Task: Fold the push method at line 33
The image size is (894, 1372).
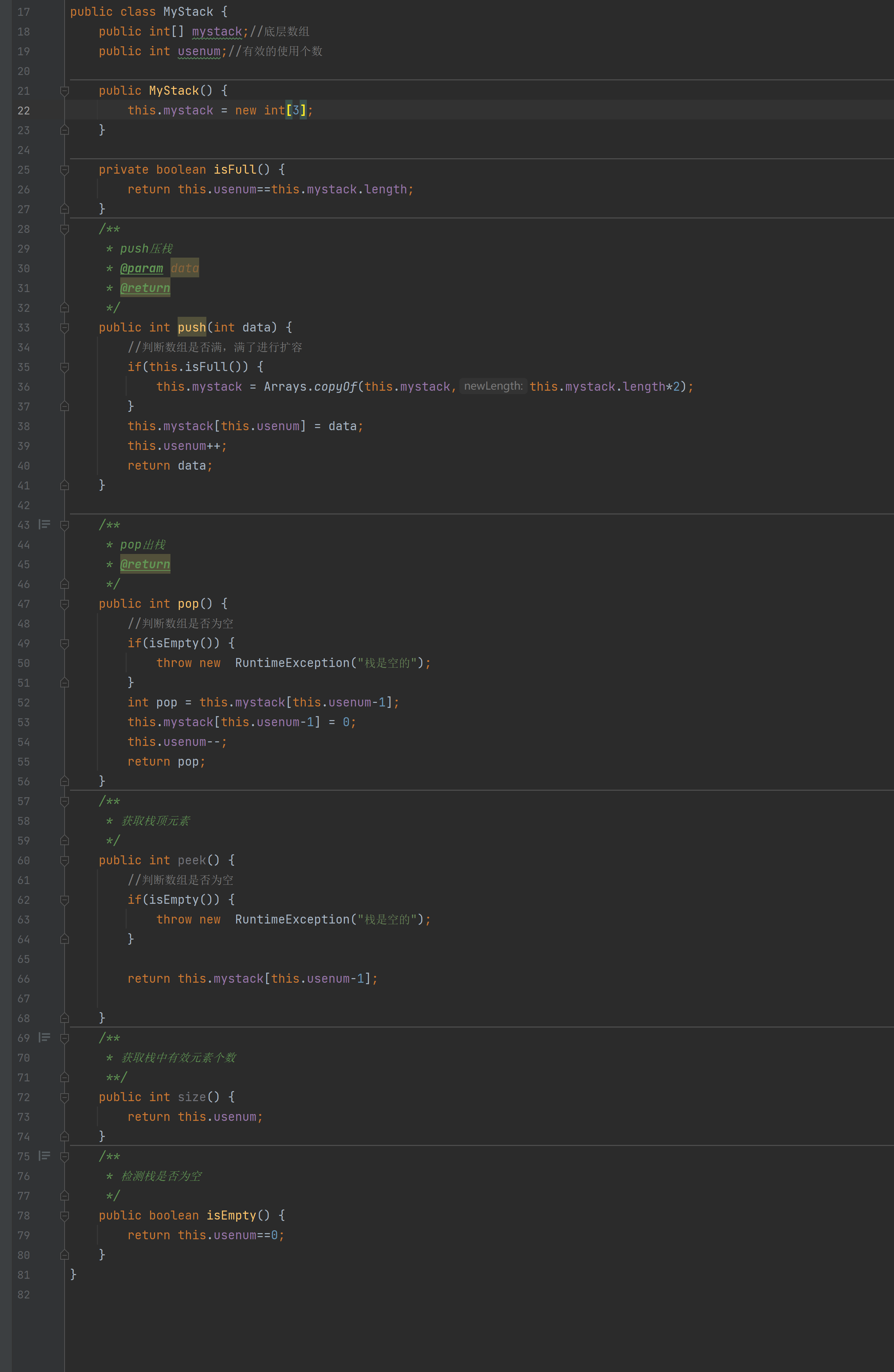Action: click(65, 328)
